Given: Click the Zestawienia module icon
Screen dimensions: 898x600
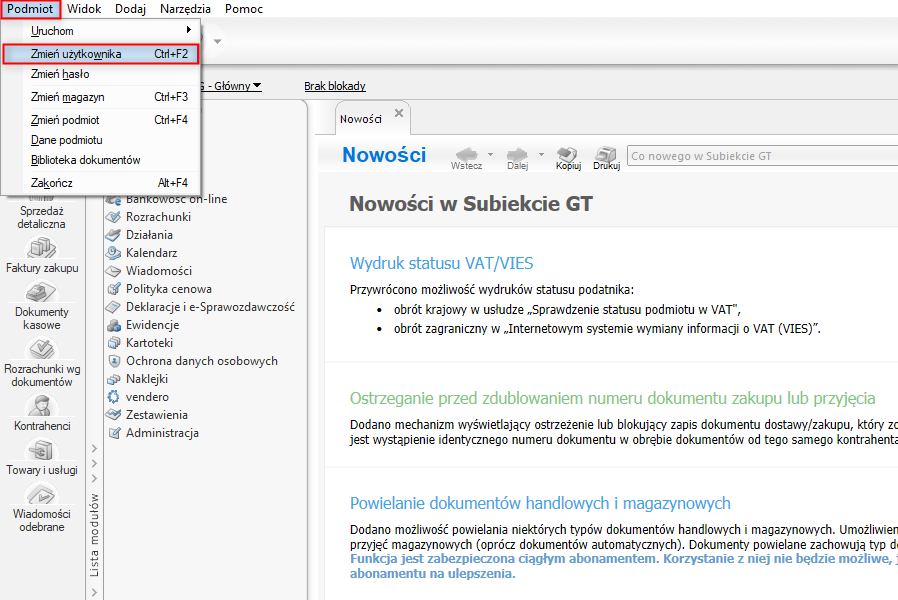Looking at the screenshot, I should pyautogui.click(x=114, y=415).
